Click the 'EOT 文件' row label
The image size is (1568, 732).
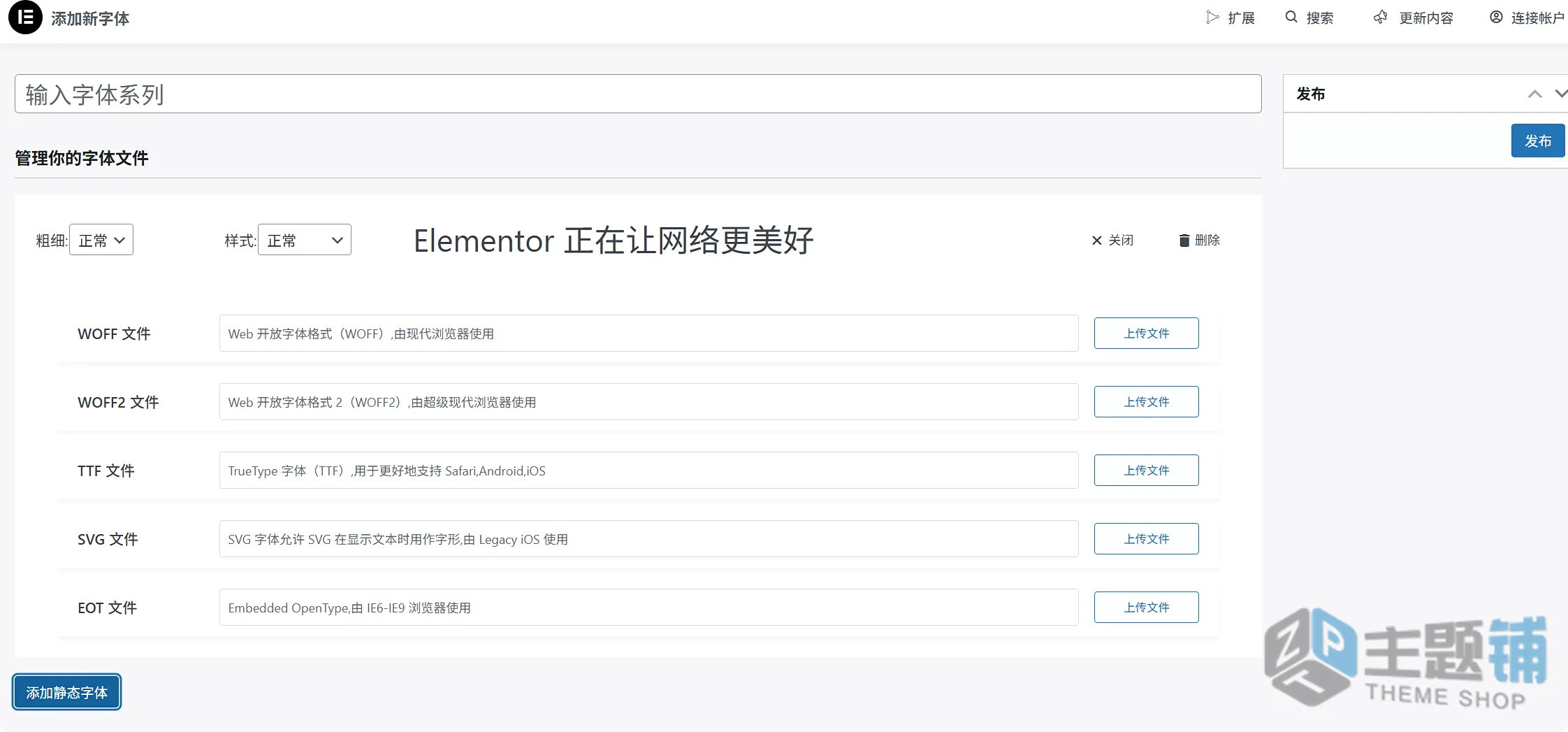(x=108, y=608)
